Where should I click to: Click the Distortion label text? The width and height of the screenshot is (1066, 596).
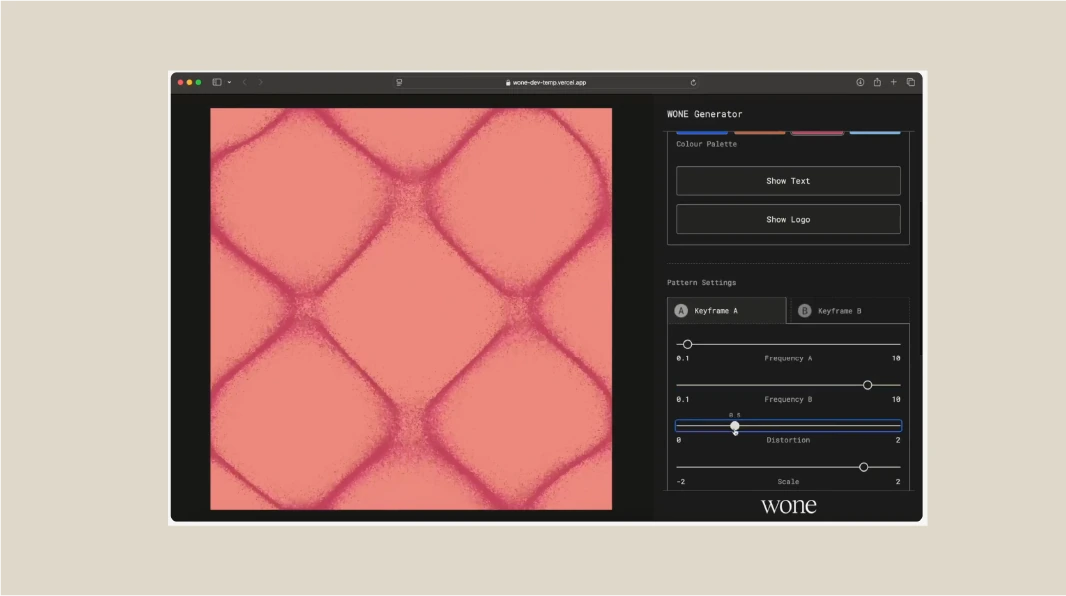[788, 440]
